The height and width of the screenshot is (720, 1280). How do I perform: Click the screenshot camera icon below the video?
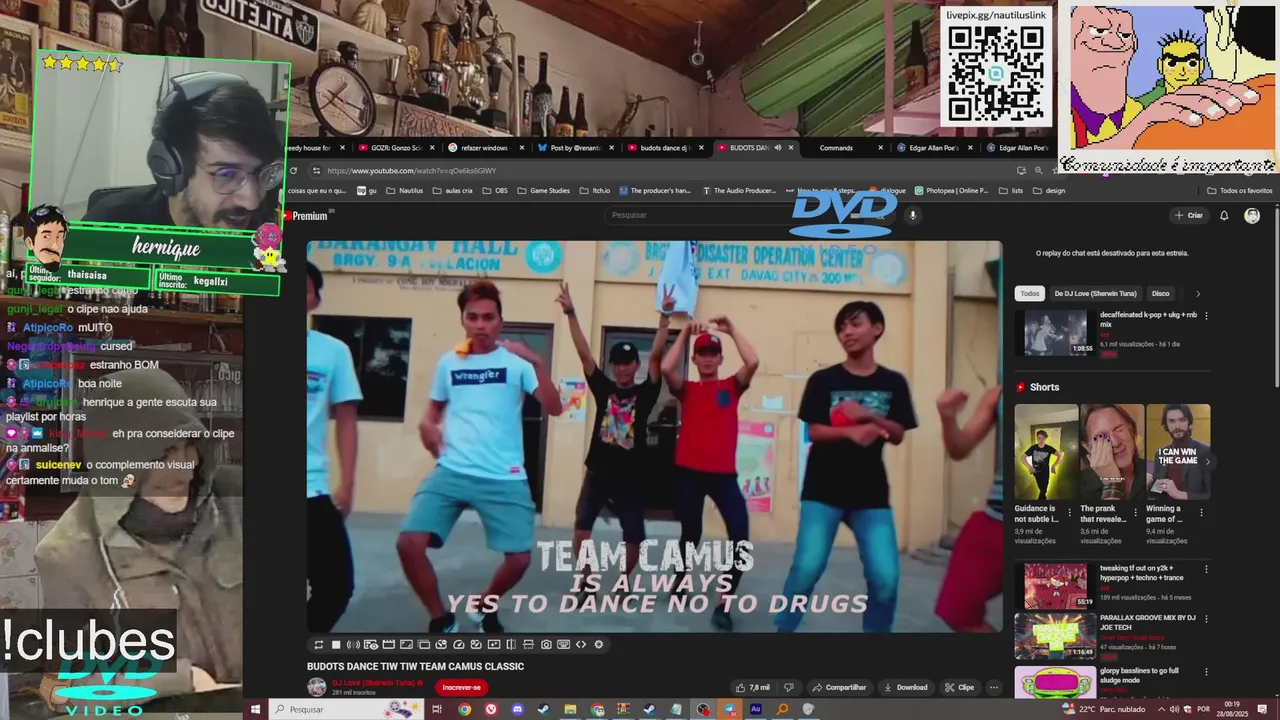click(546, 645)
